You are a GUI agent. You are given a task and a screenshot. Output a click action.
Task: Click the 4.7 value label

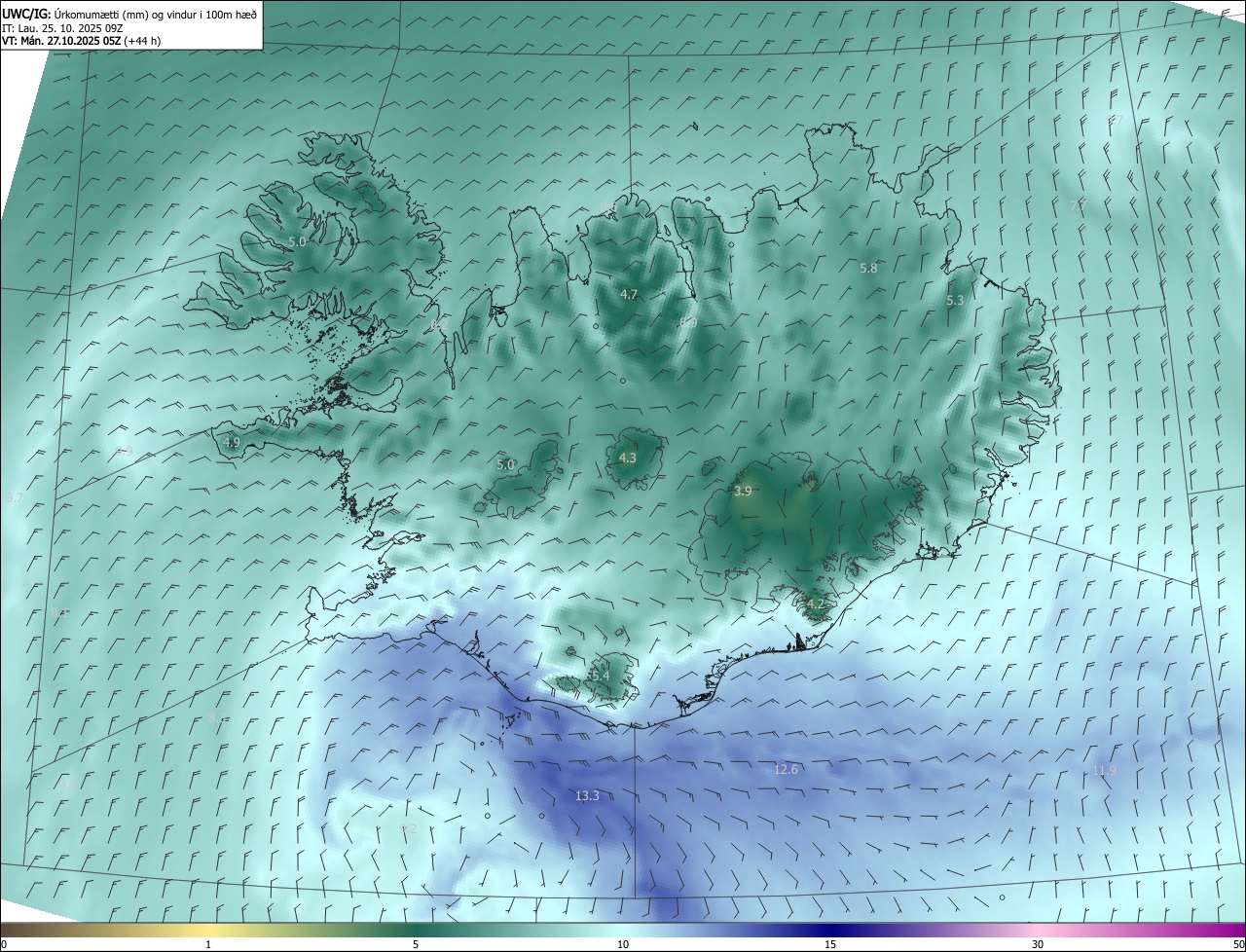point(629,295)
